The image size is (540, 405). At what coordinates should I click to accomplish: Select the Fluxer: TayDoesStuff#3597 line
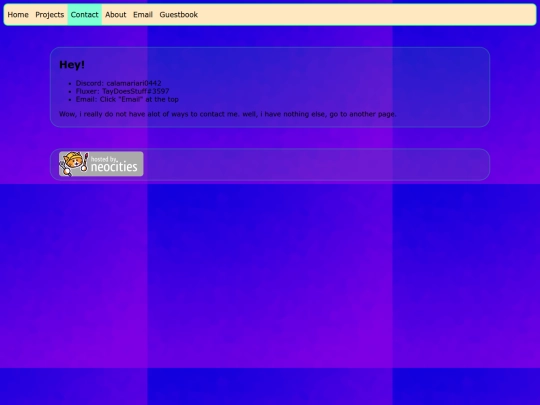123,91
